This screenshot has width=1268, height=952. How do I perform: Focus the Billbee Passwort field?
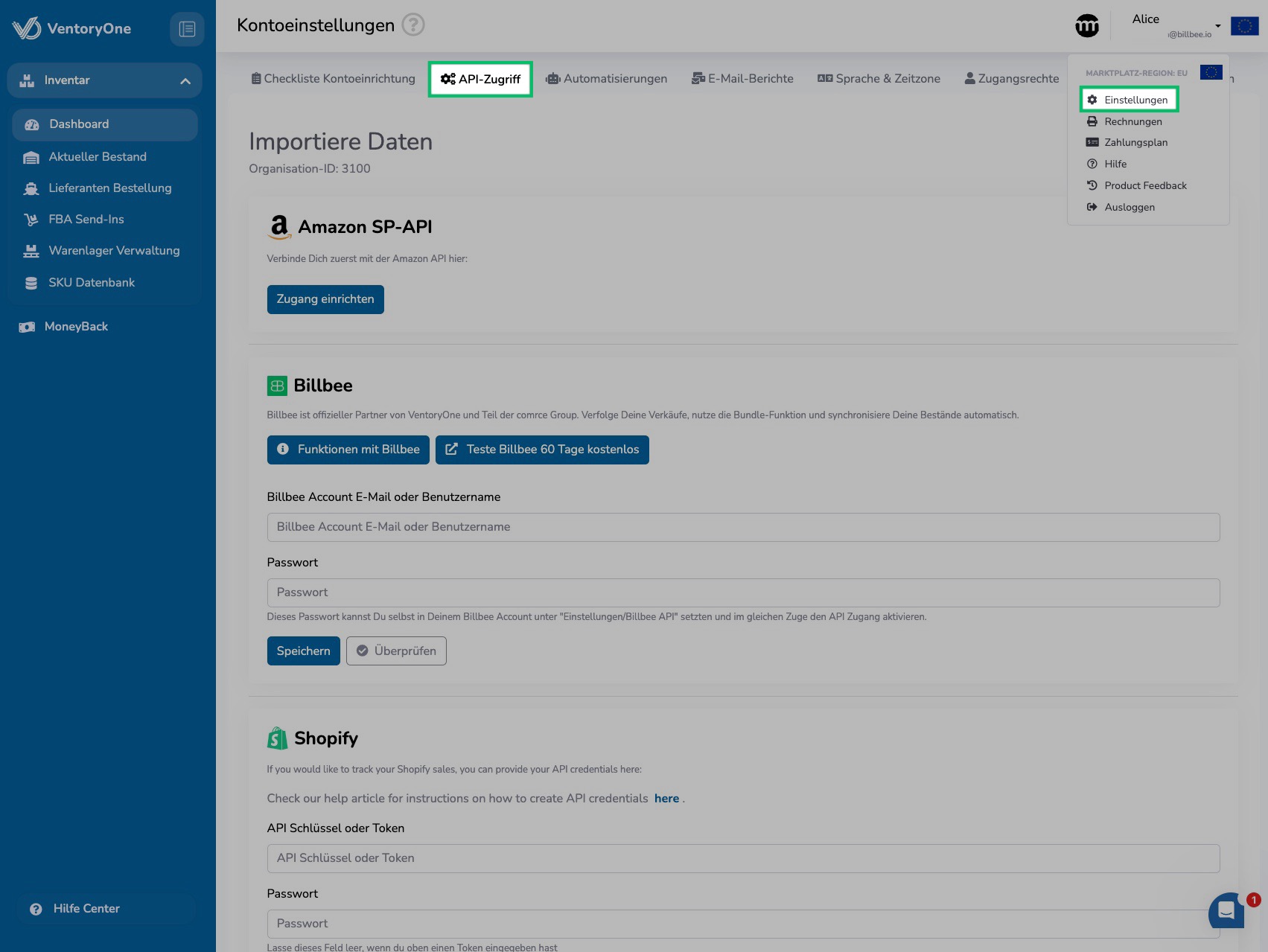(743, 592)
